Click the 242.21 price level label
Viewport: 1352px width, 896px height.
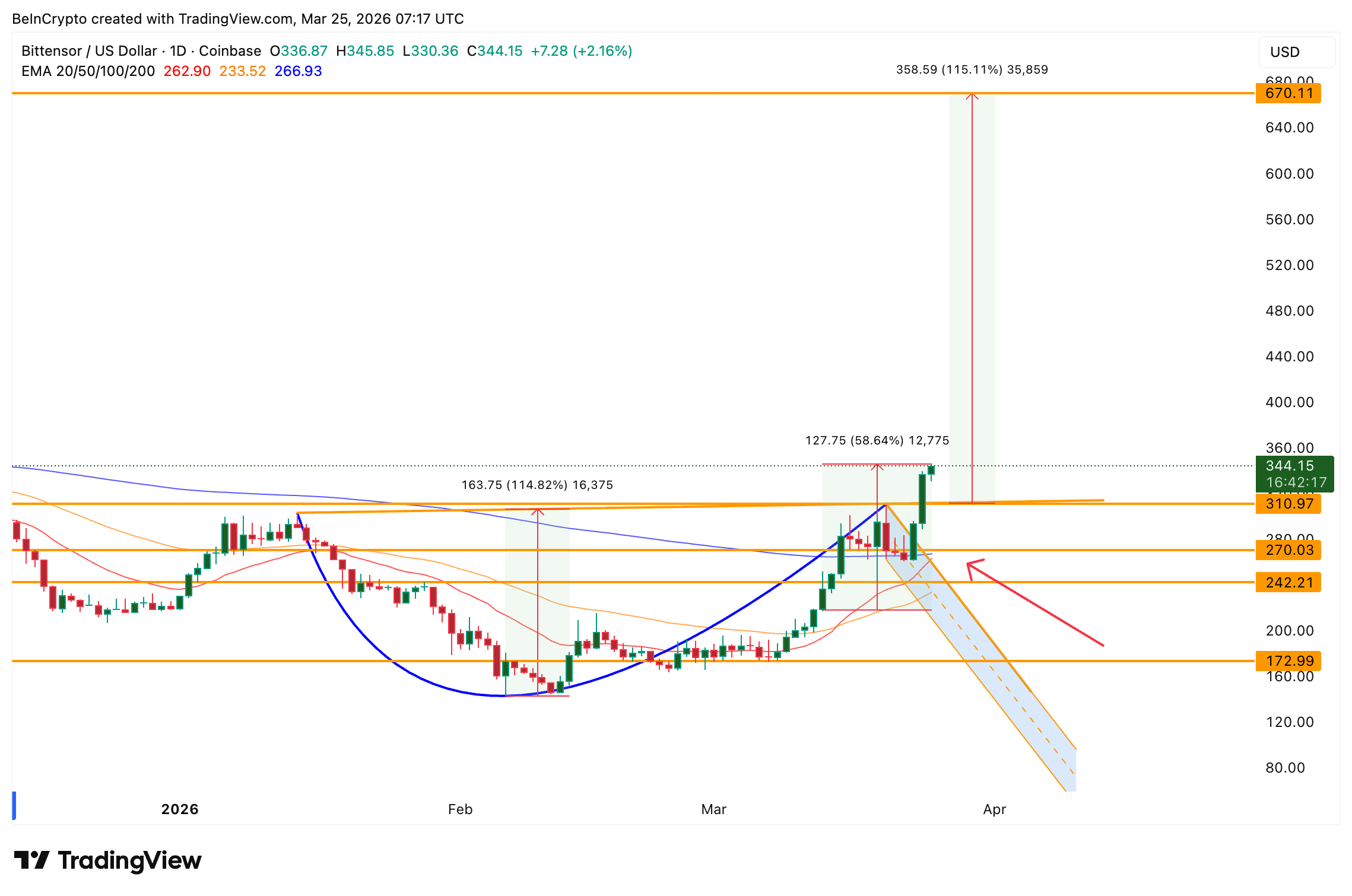(x=1287, y=582)
